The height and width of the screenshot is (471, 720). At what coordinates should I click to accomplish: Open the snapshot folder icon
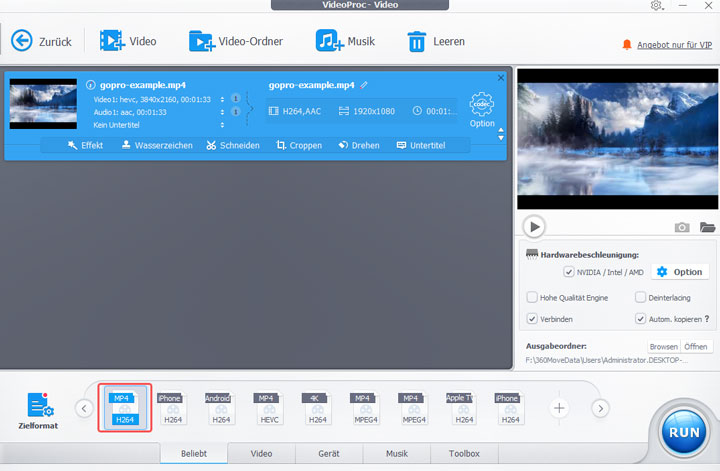point(707,227)
